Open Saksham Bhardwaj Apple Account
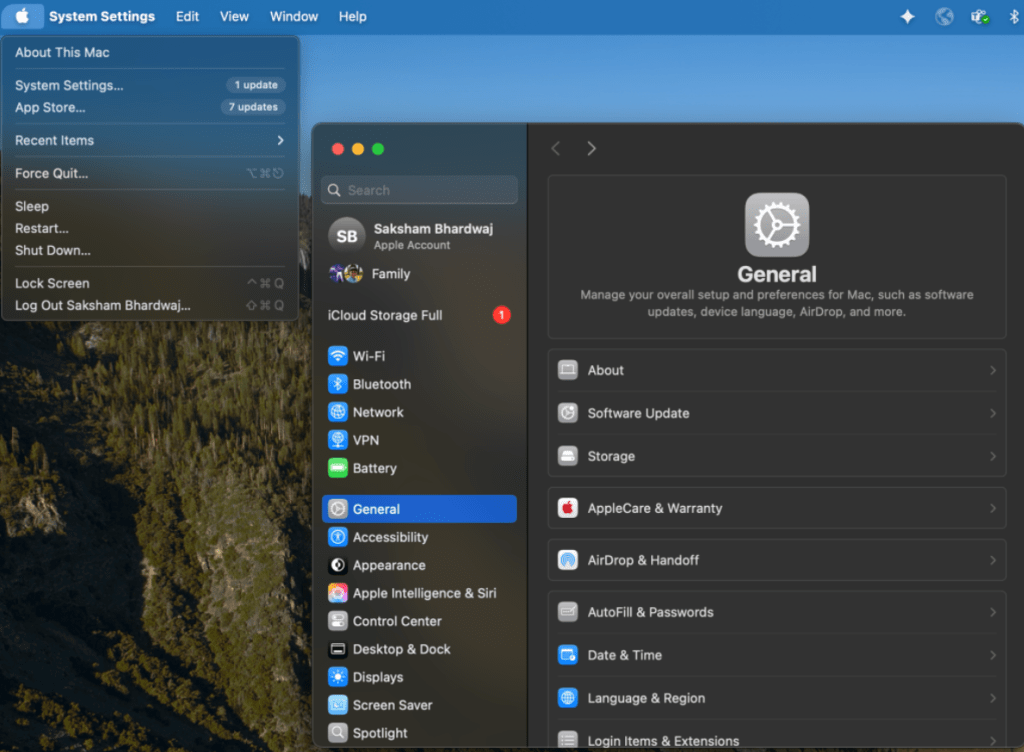This screenshot has height=752, width=1024. click(419, 236)
